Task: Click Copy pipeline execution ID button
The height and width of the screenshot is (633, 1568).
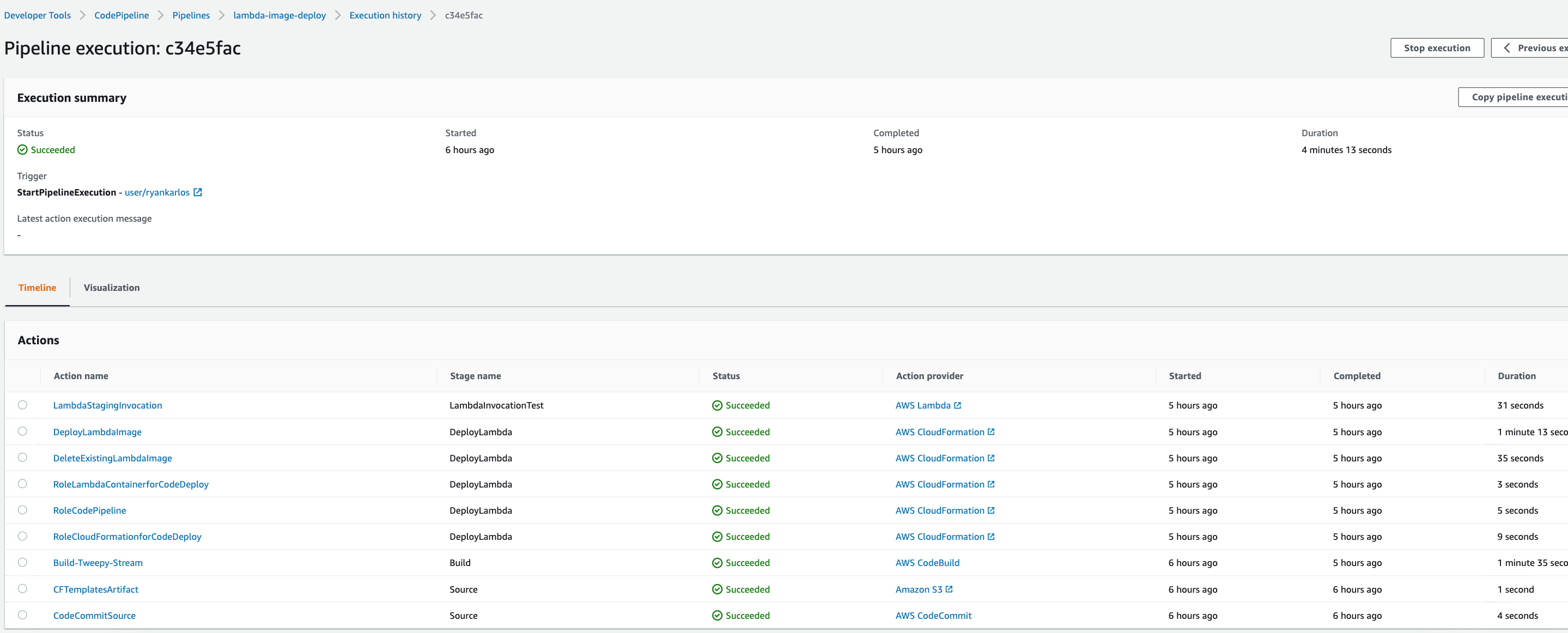Action: [1513, 98]
